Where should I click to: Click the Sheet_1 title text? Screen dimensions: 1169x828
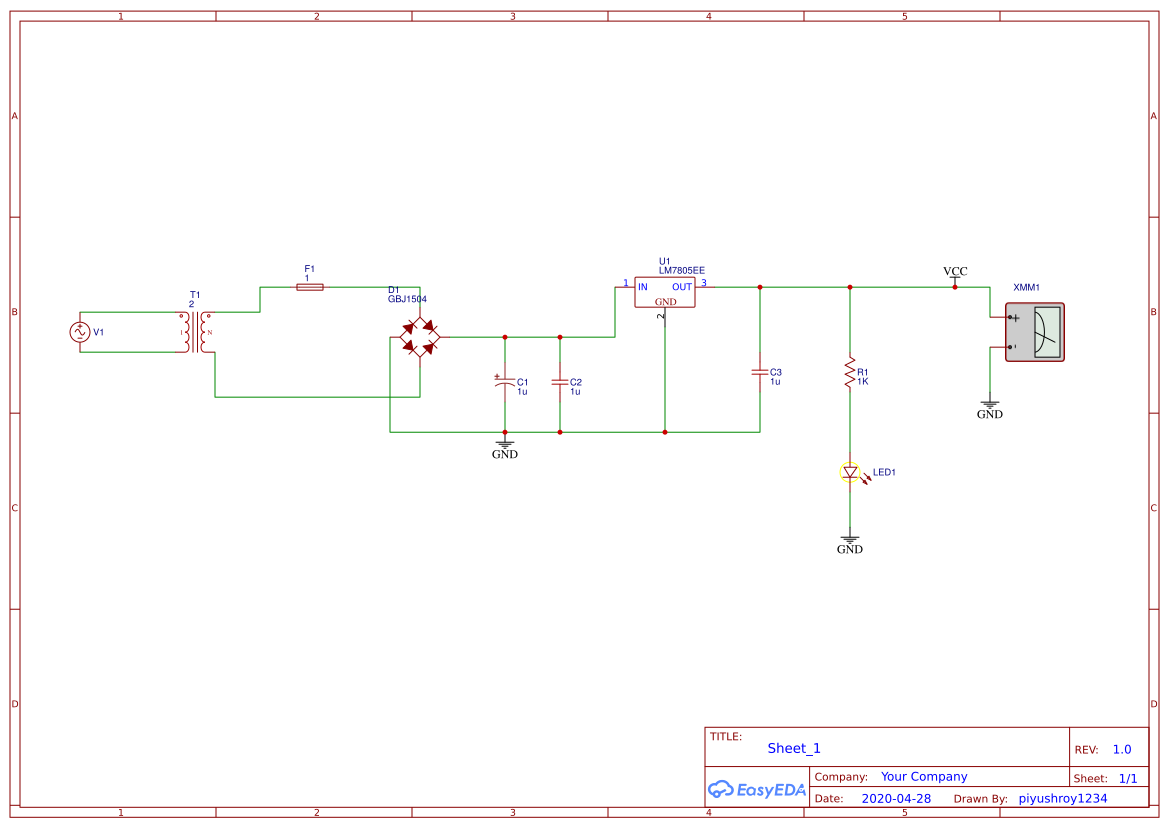tap(793, 747)
